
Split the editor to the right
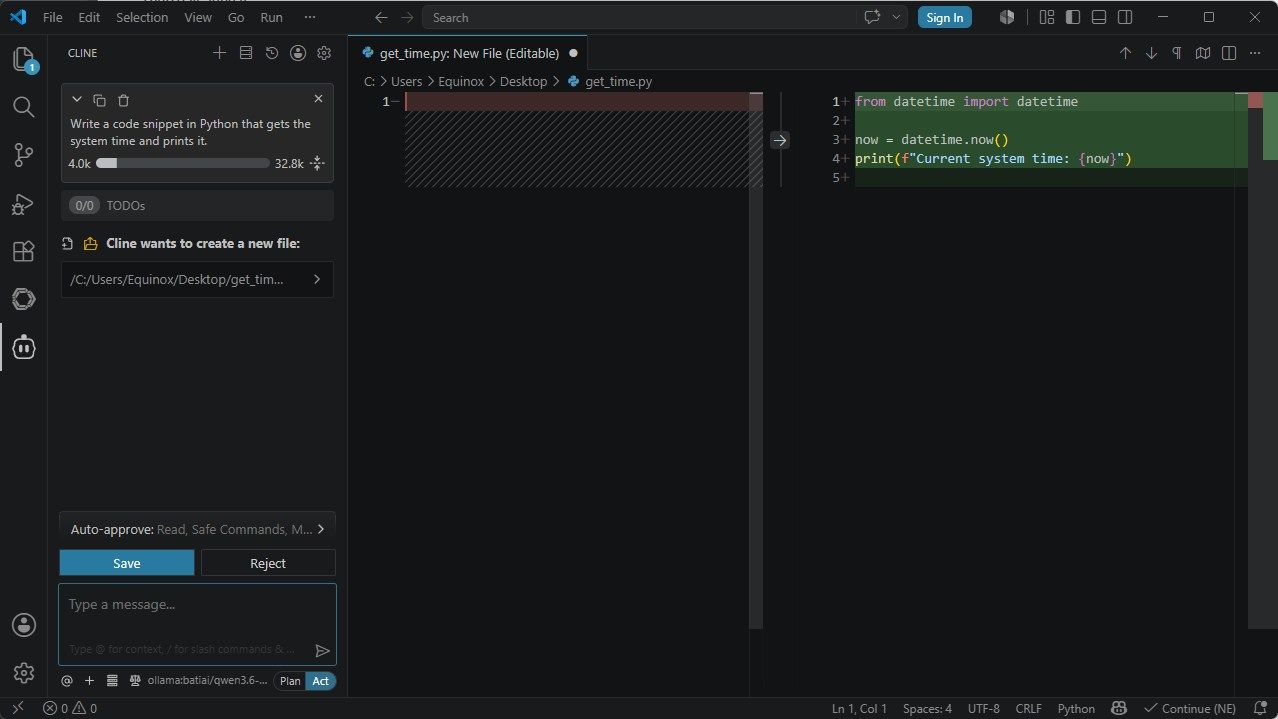click(1229, 53)
